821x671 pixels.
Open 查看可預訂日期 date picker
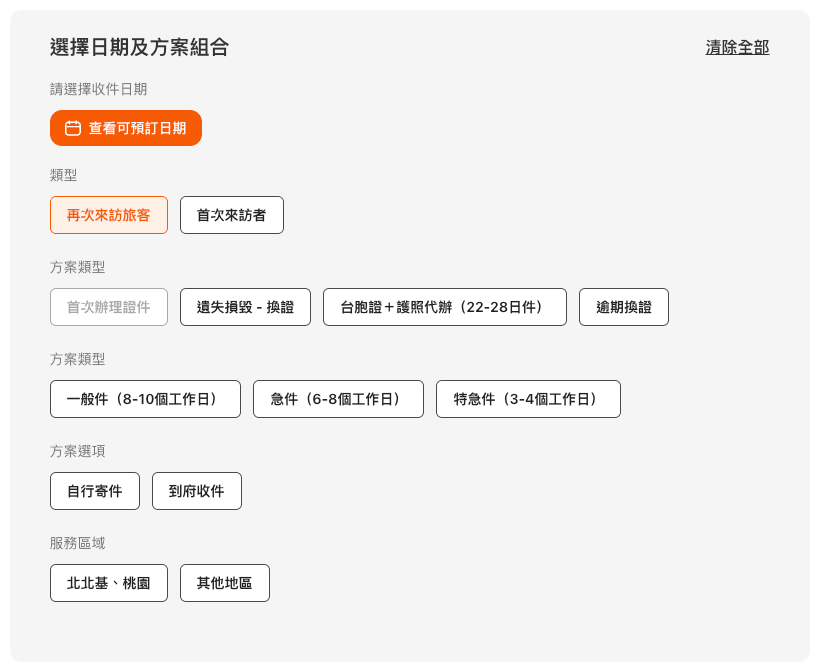point(137,128)
